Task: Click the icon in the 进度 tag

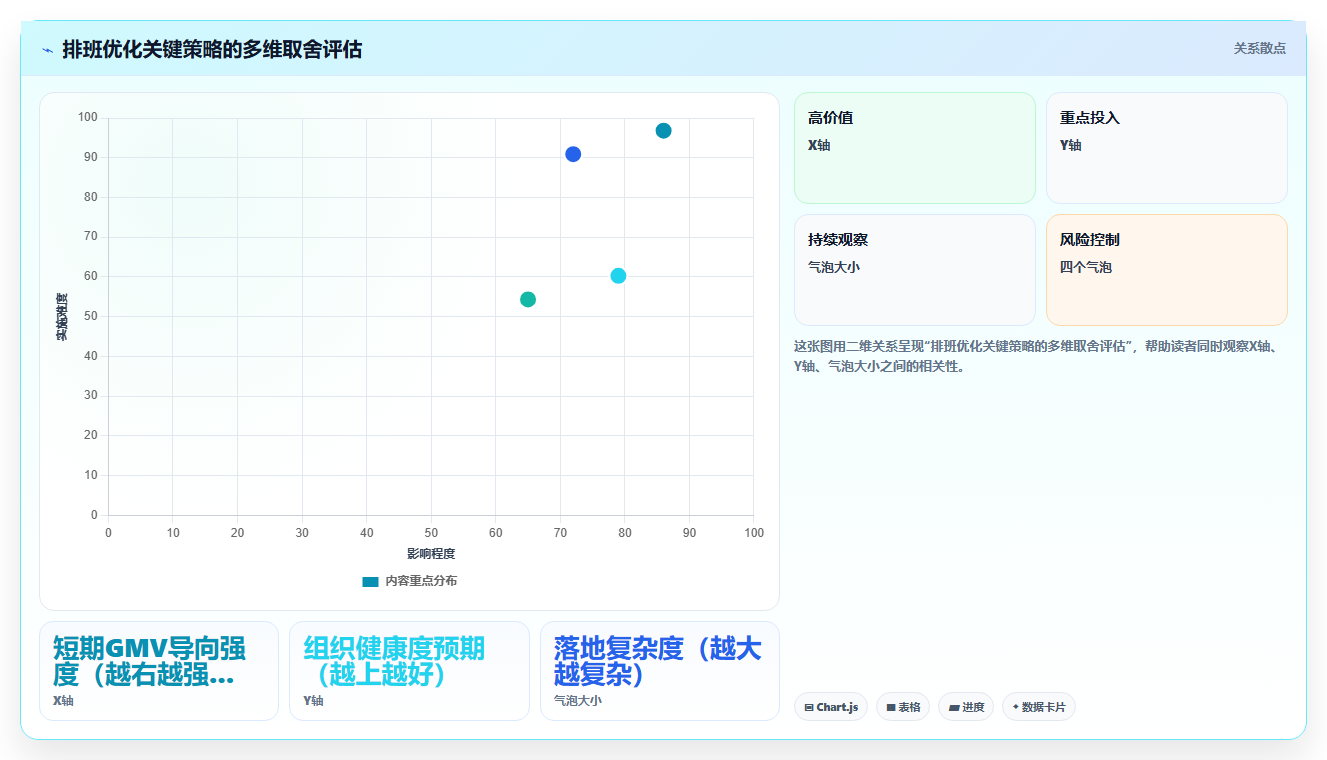Action: click(954, 707)
